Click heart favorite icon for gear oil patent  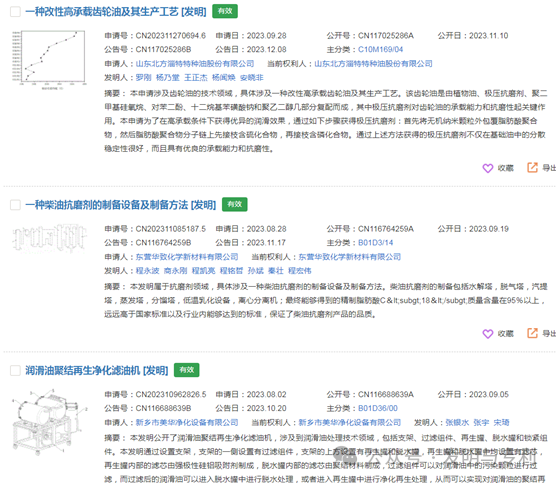click(x=488, y=168)
